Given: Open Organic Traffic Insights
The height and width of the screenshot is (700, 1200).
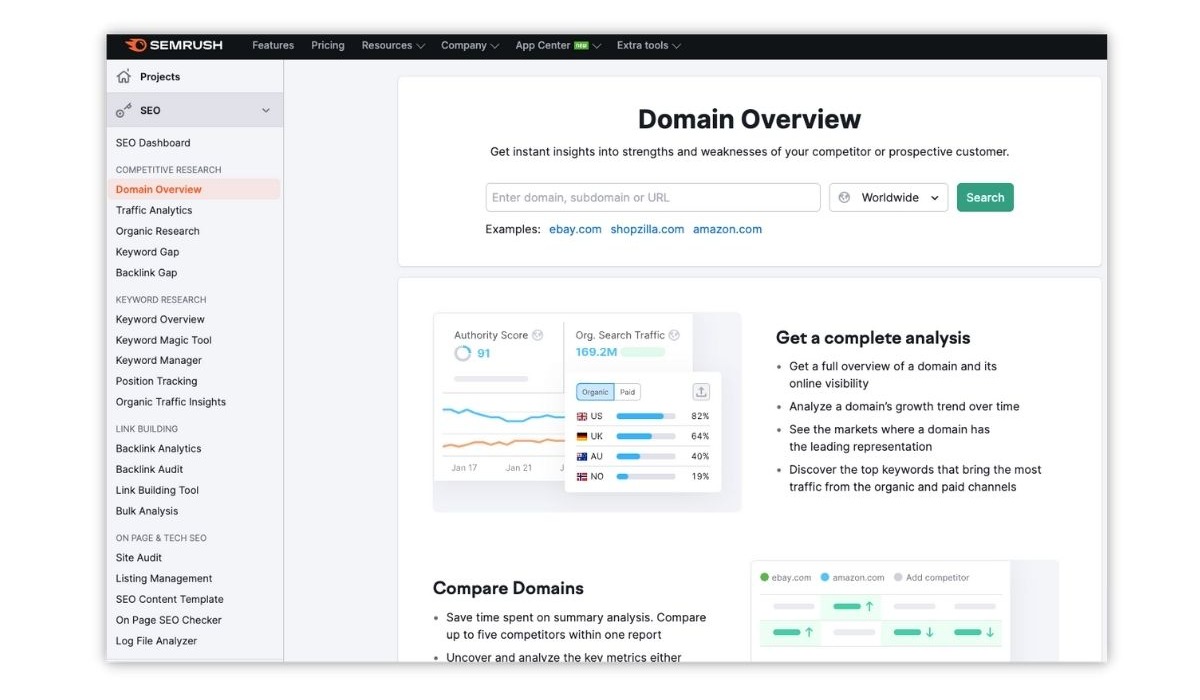Looking at the screenshot, I should [171, 402].
